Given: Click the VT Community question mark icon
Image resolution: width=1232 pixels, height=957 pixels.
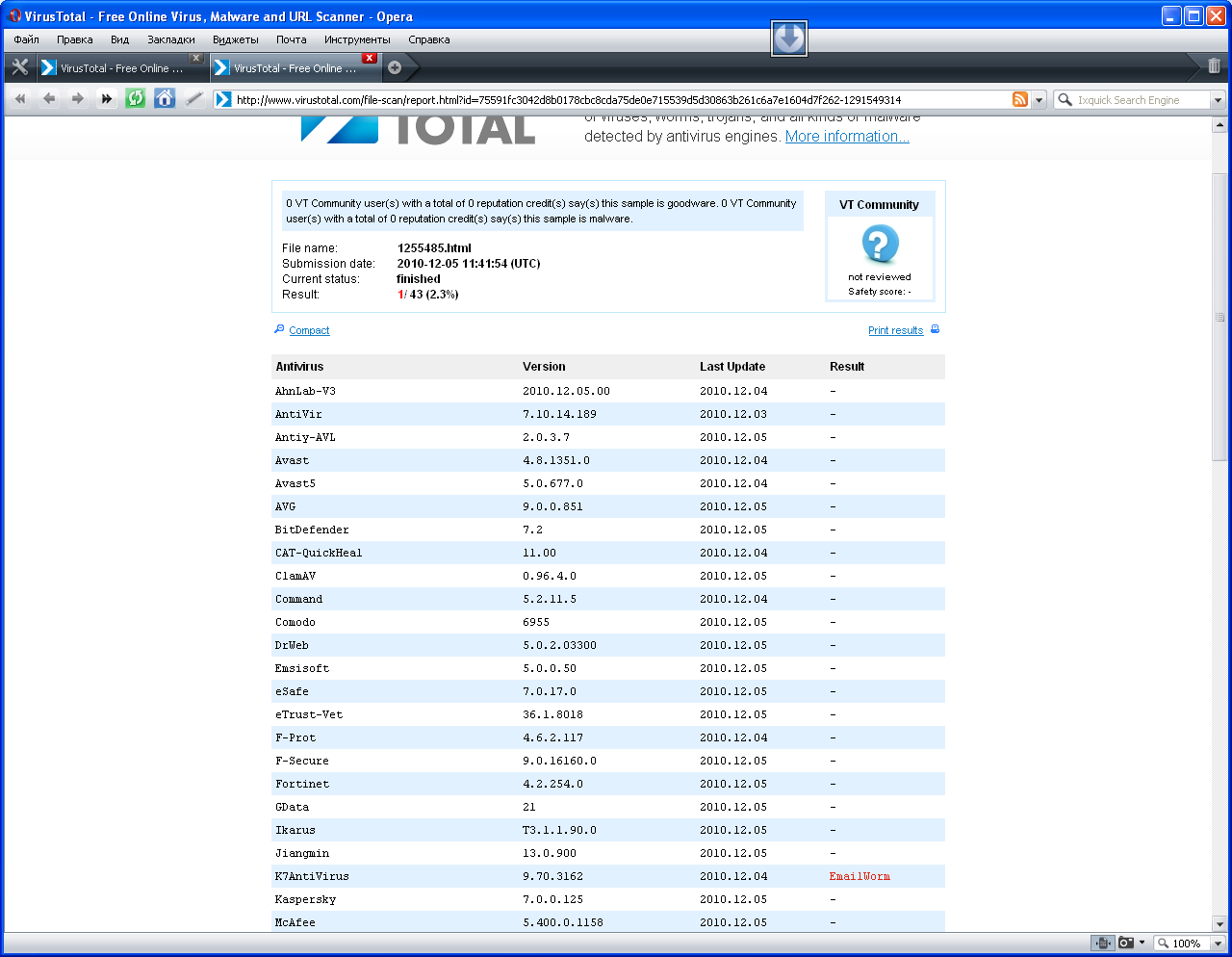Looking at the screenshot, I should [880, 245].
